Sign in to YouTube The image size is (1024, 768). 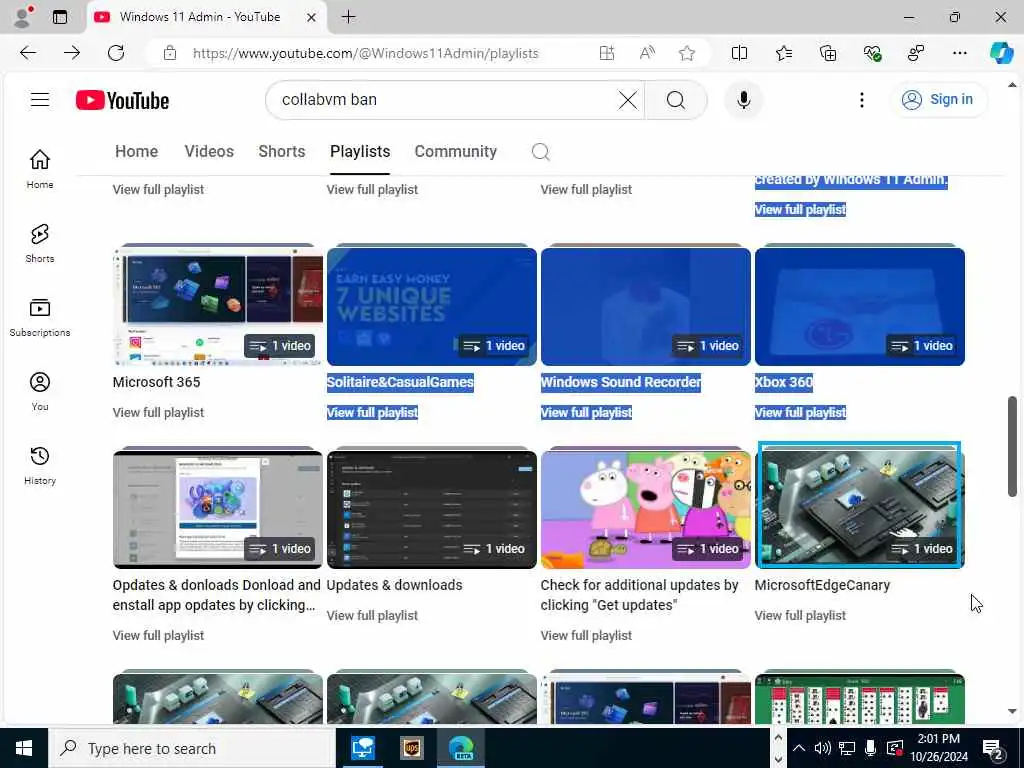(x=938, y=99)
